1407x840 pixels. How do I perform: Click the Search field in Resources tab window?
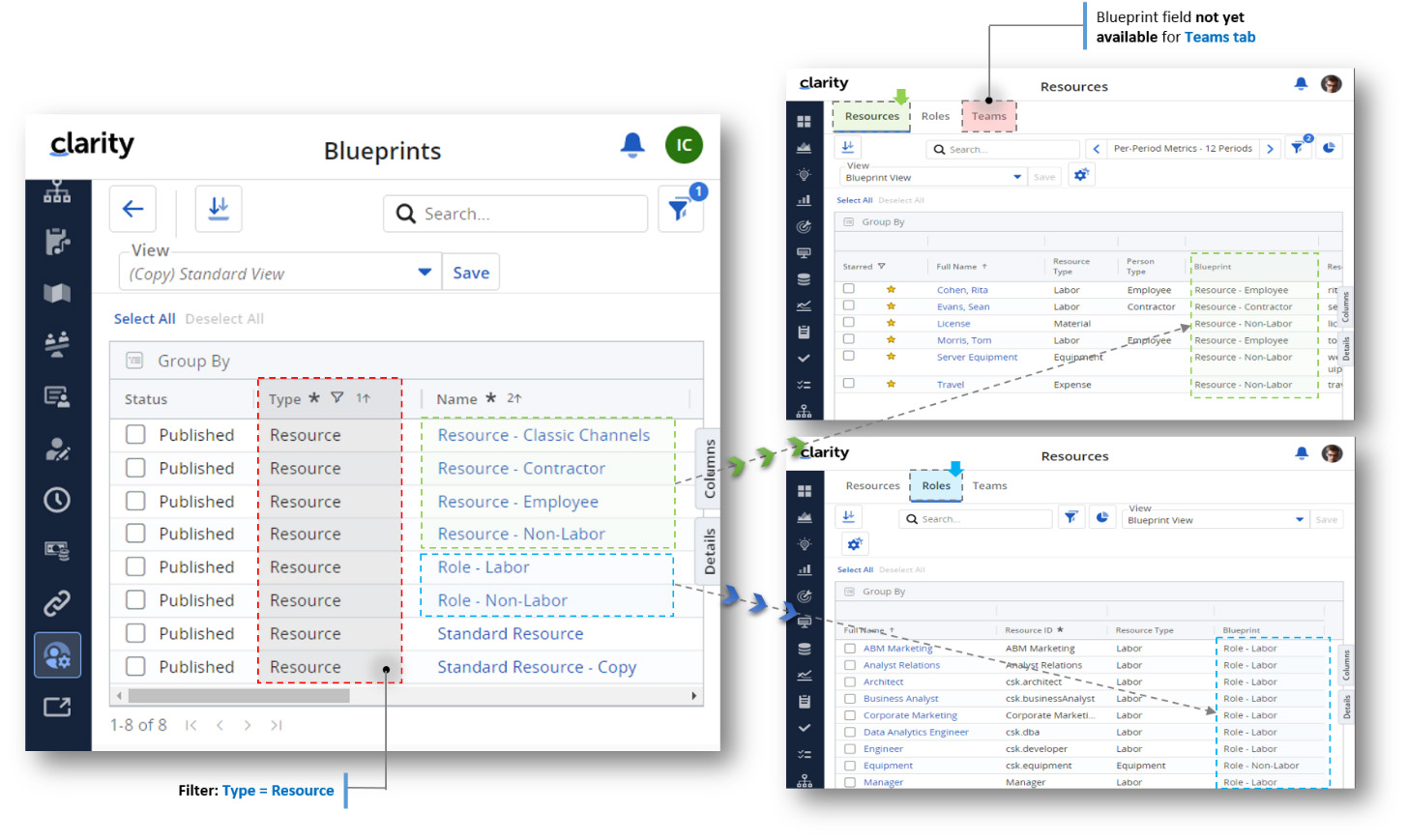pos(1003,149)
